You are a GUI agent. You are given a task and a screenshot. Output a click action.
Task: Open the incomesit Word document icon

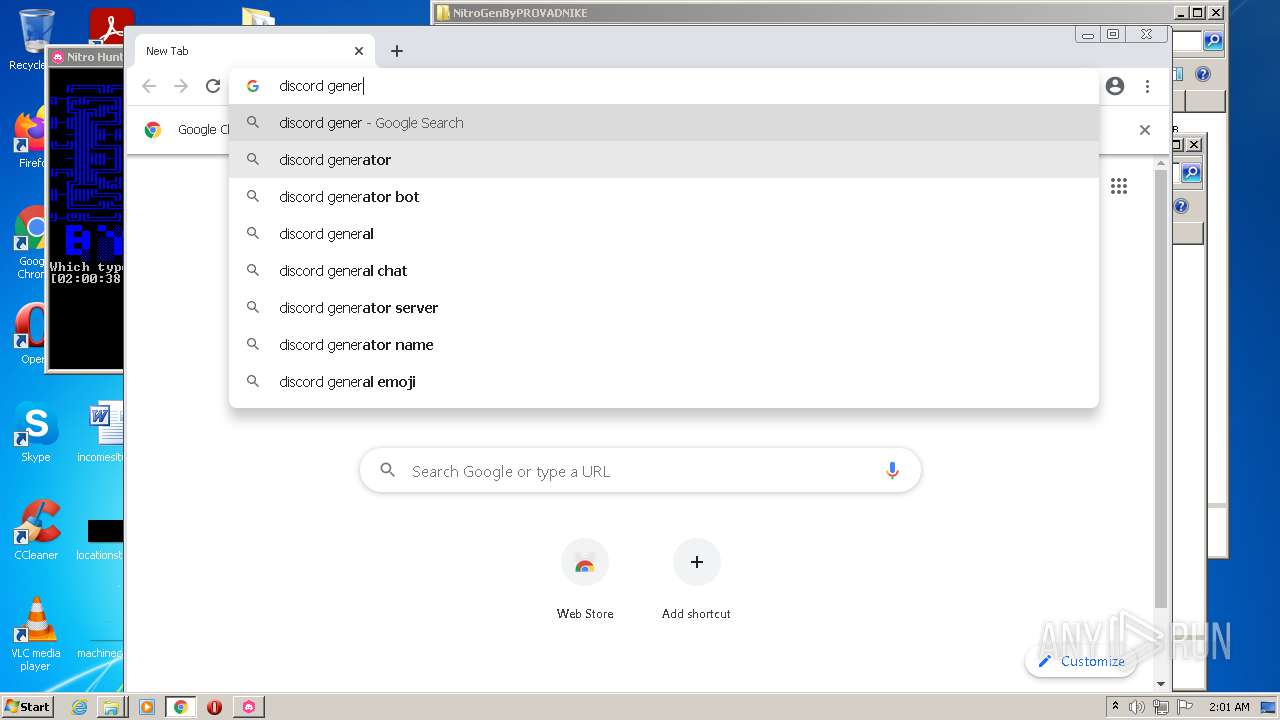point(101,432)
